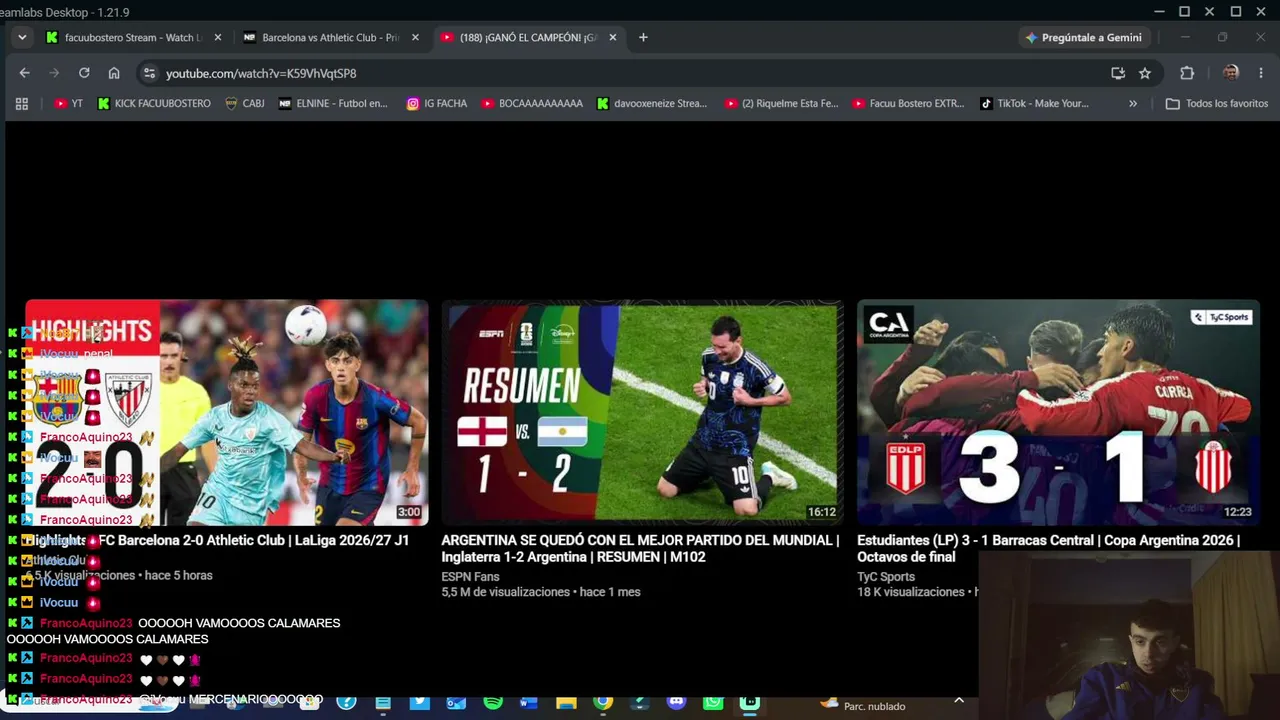Image resolution: width=1280 pixels, height=720 pixels.
Task: Bookmark this page with the star
Action: point(1145,73)
